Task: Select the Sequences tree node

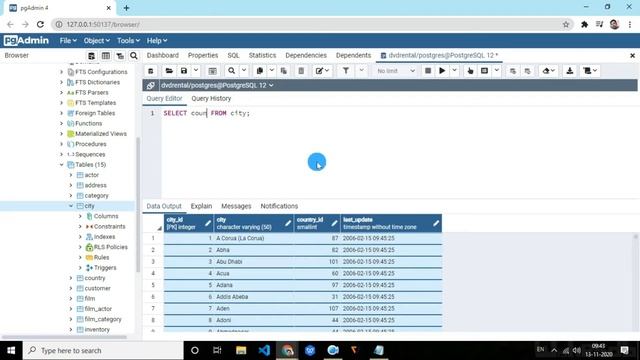Action: pyautogui.click(x=90, y=155)
